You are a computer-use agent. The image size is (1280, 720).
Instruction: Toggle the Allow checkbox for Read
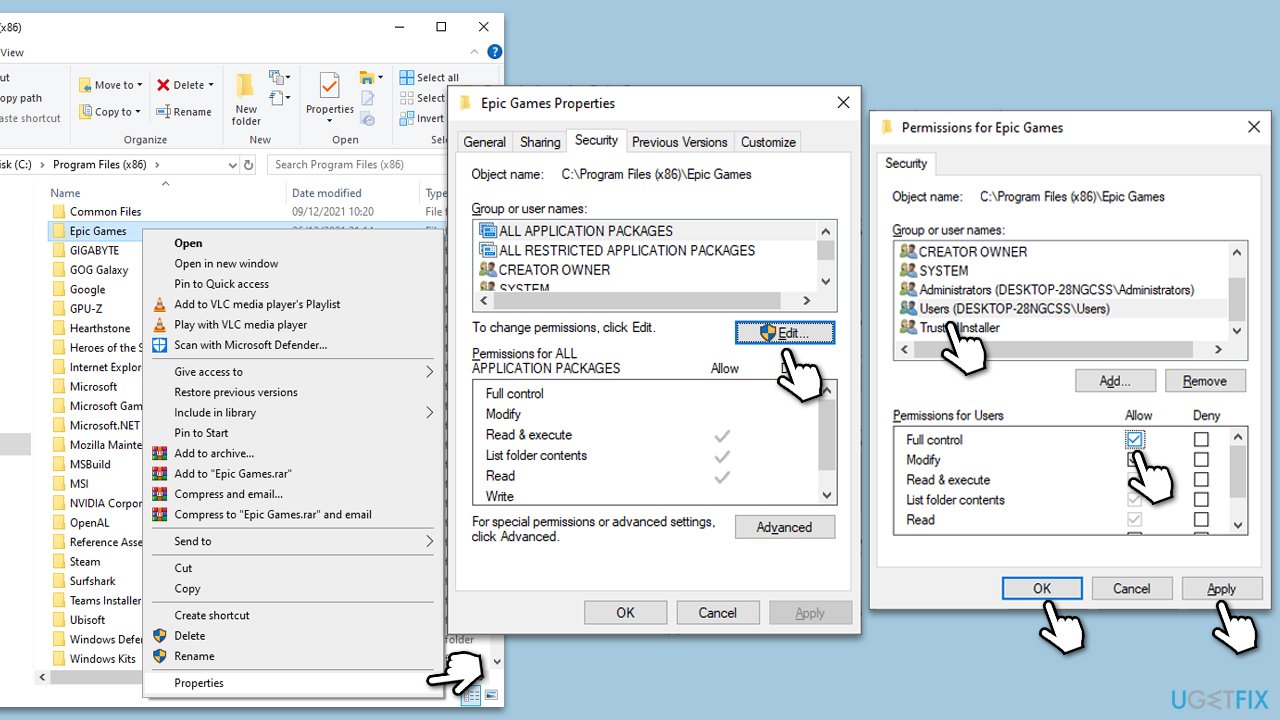pyautogui.click(x=1135, y=520)
